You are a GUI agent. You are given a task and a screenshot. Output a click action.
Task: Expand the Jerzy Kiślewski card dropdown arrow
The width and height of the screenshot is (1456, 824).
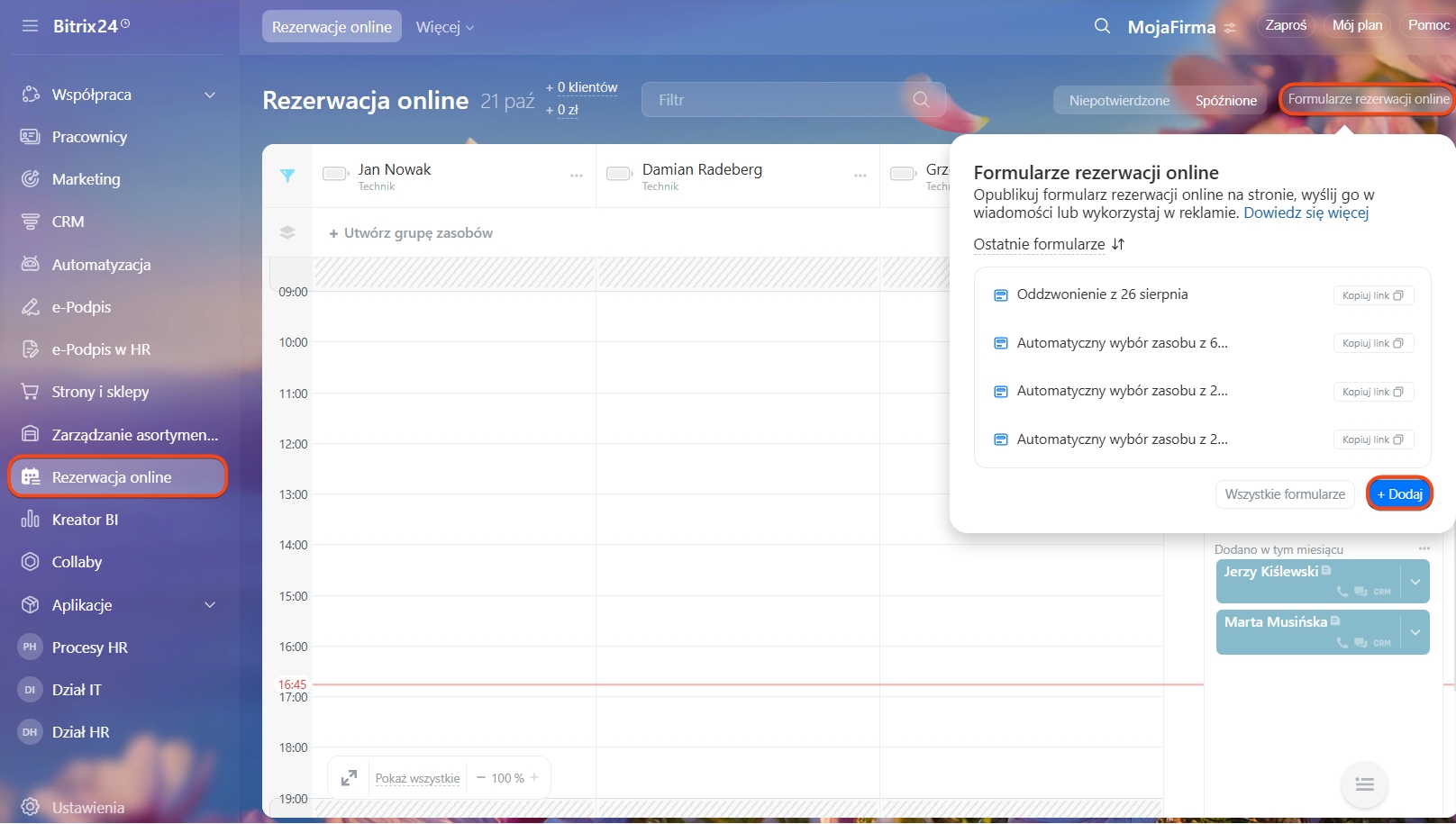point(1415,582)
